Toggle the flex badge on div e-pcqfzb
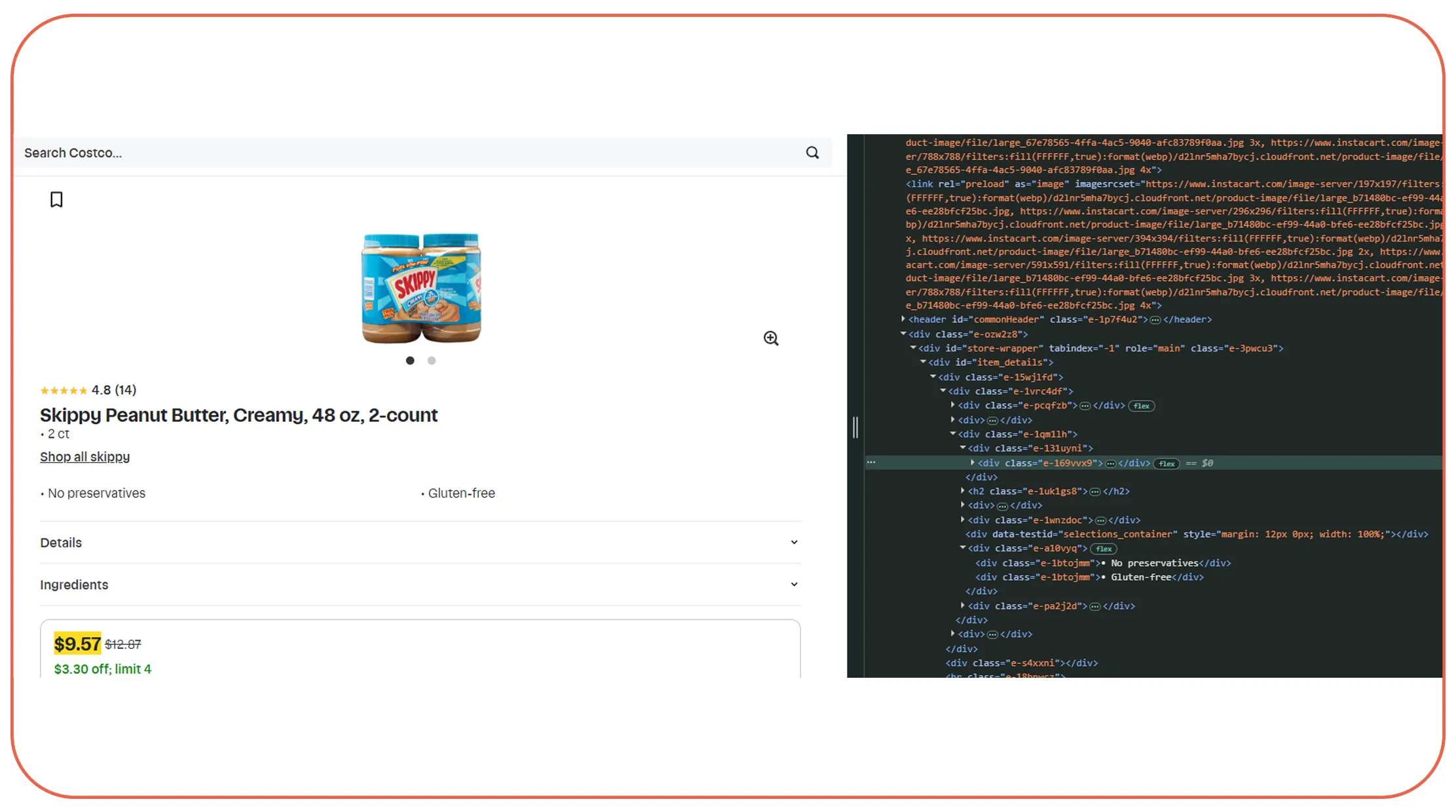The width and height of the screenshot is (1456, 812). pos(1142,406)
